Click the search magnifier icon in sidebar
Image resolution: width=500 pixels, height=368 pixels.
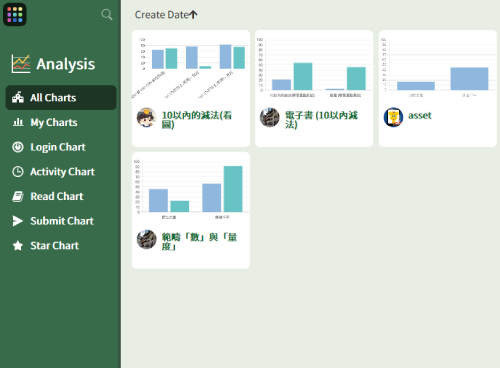tap(107, 14)
